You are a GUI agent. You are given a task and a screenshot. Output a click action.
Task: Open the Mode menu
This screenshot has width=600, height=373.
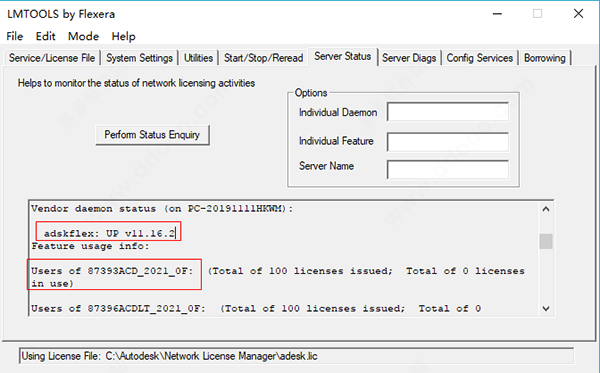tap(83, 36)
